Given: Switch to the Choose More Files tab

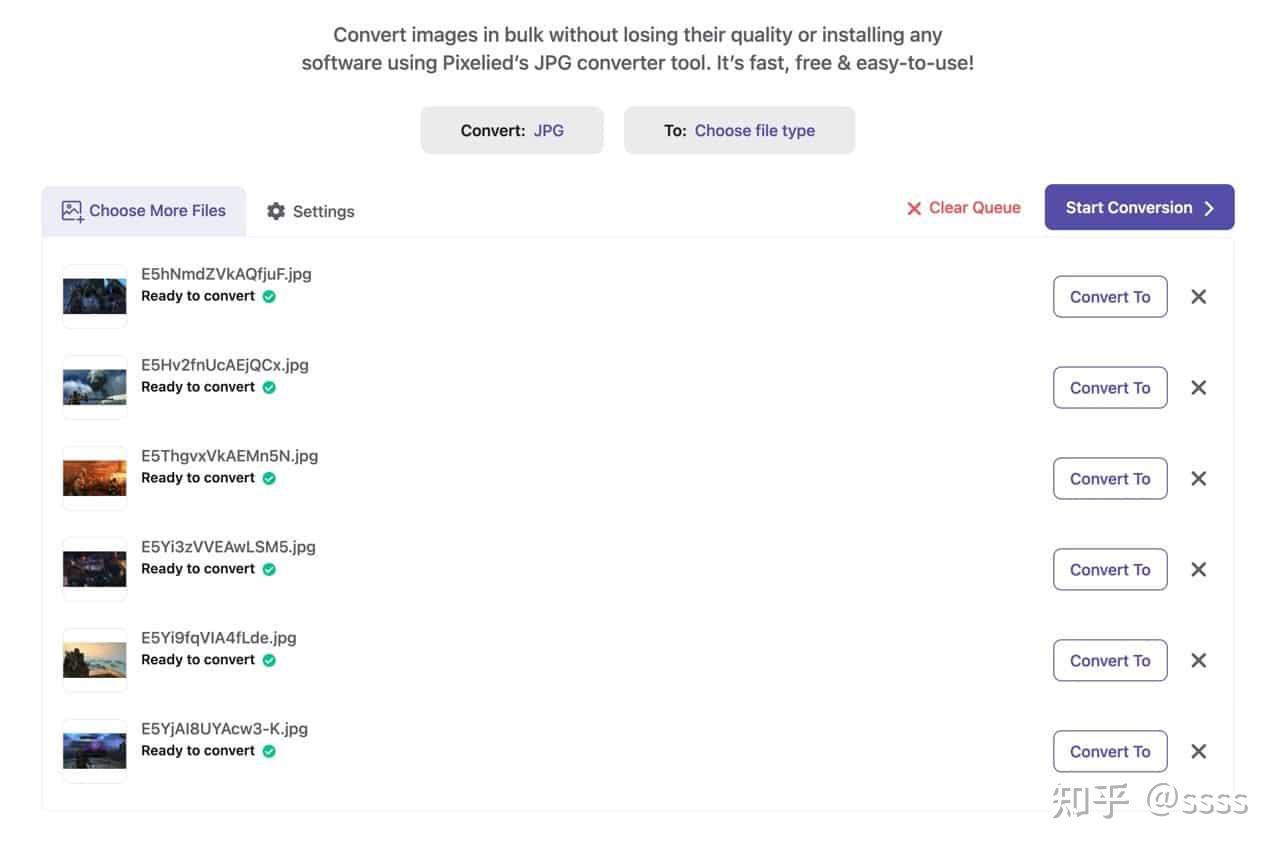Looking at the screenshot, I should [157, 211].
